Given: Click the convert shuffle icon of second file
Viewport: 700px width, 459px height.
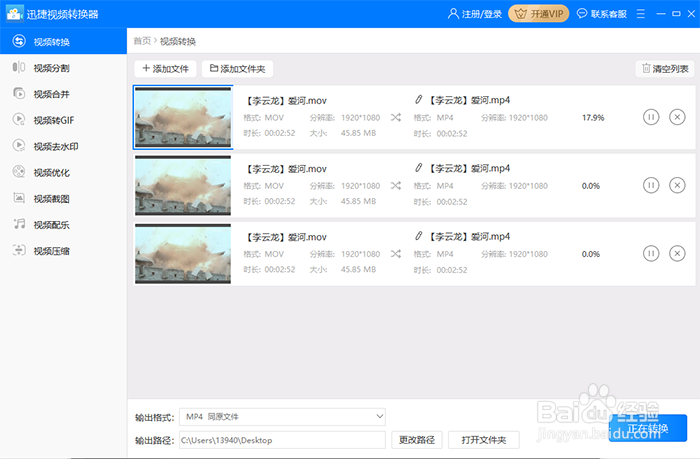Looking at the screenshot, I should [x=396, y=185].
